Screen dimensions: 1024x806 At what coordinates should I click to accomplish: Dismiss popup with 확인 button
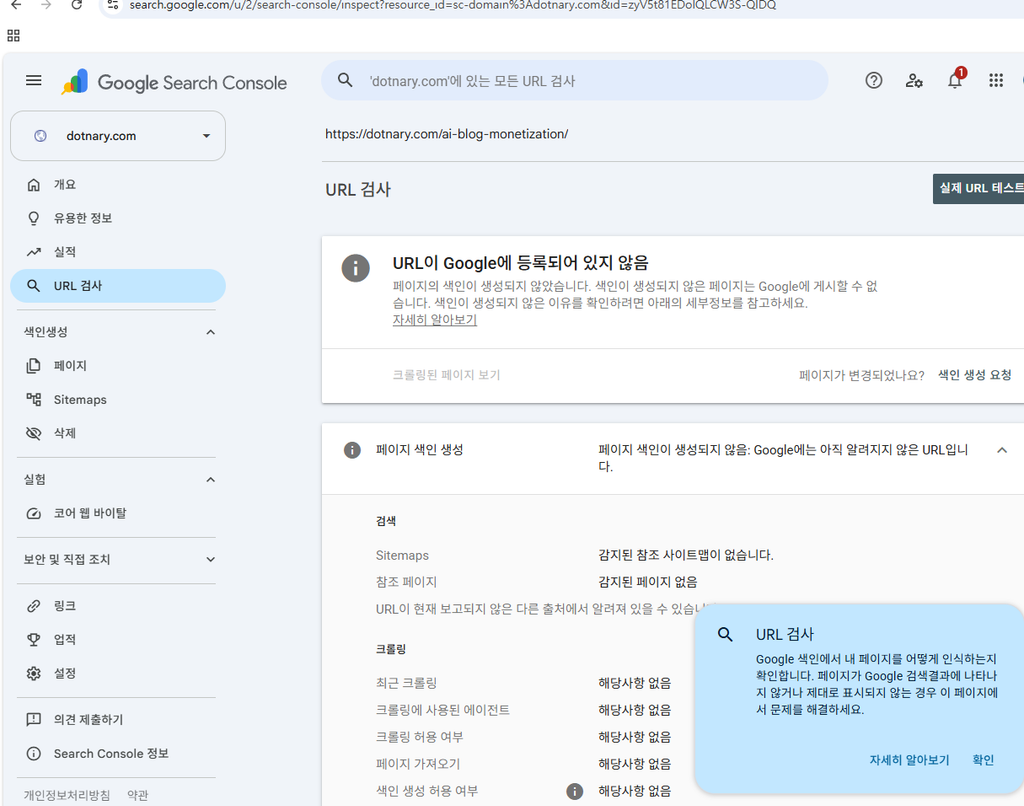tap(983, 760)
